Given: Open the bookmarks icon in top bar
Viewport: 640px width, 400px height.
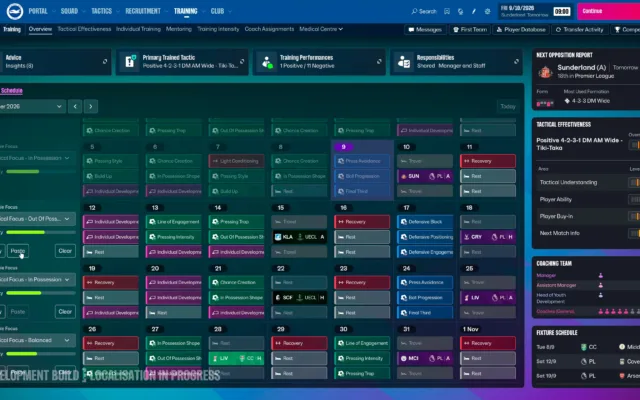Looking at the screenshot, I should [447, 11].
